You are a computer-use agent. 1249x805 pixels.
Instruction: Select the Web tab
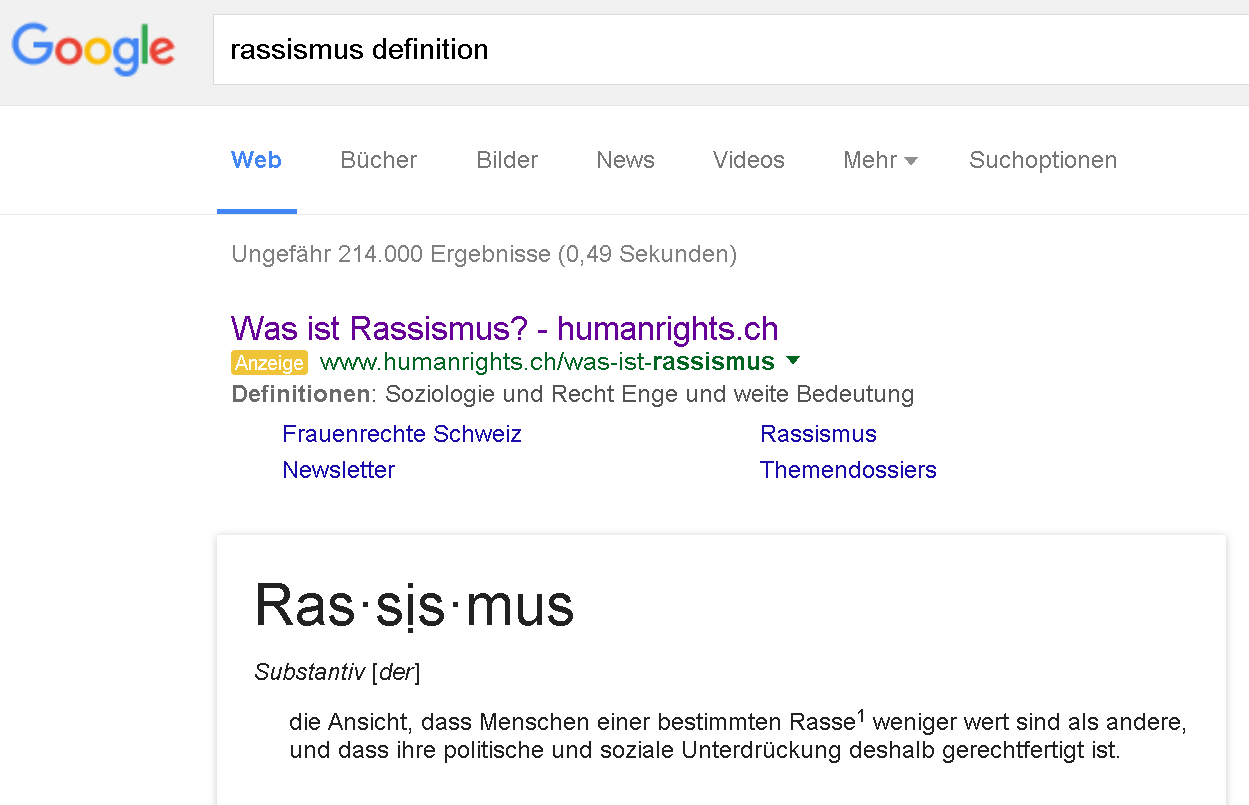256,160
